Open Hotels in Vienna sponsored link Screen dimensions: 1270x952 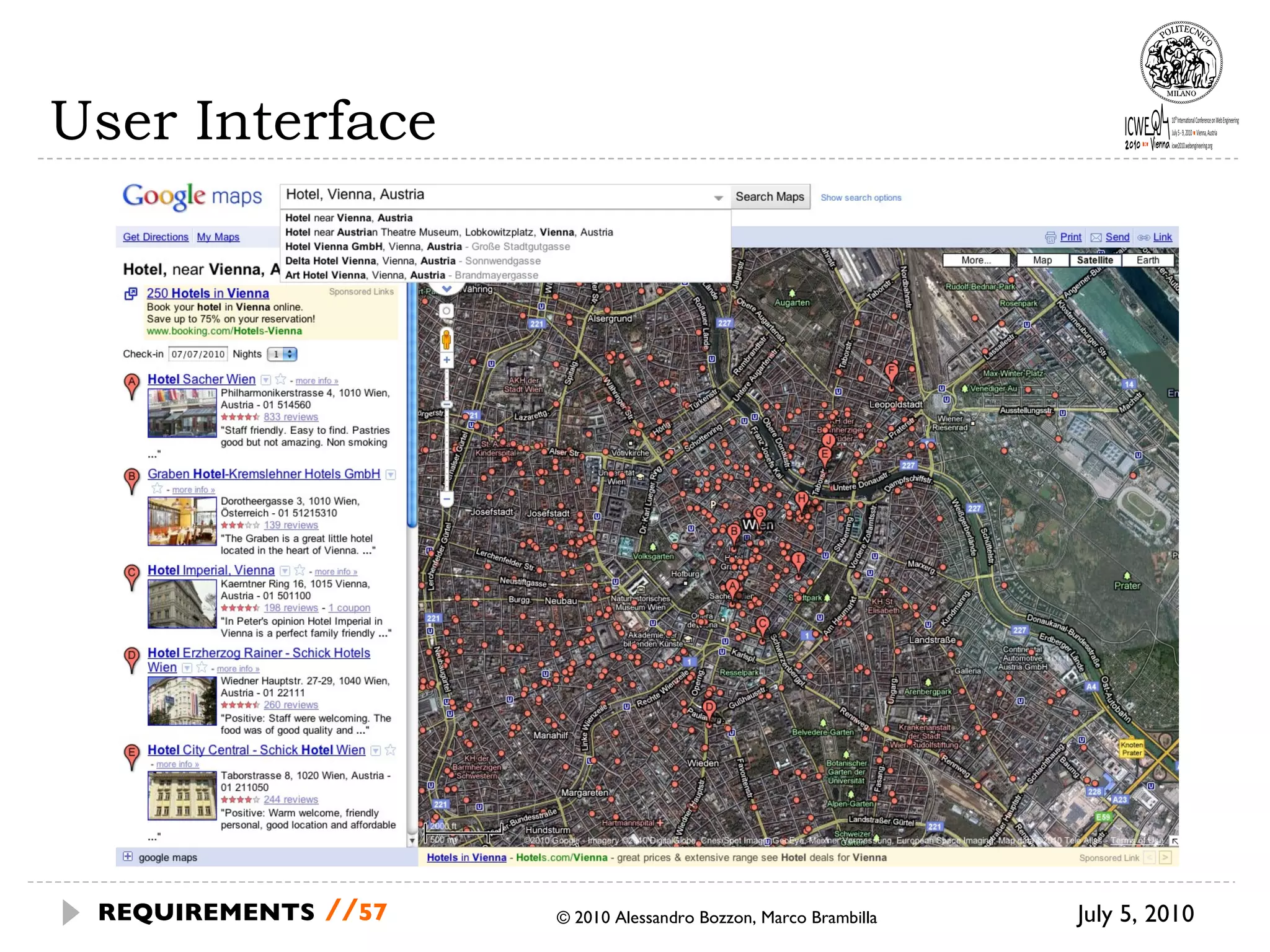[x=466, y=857]
